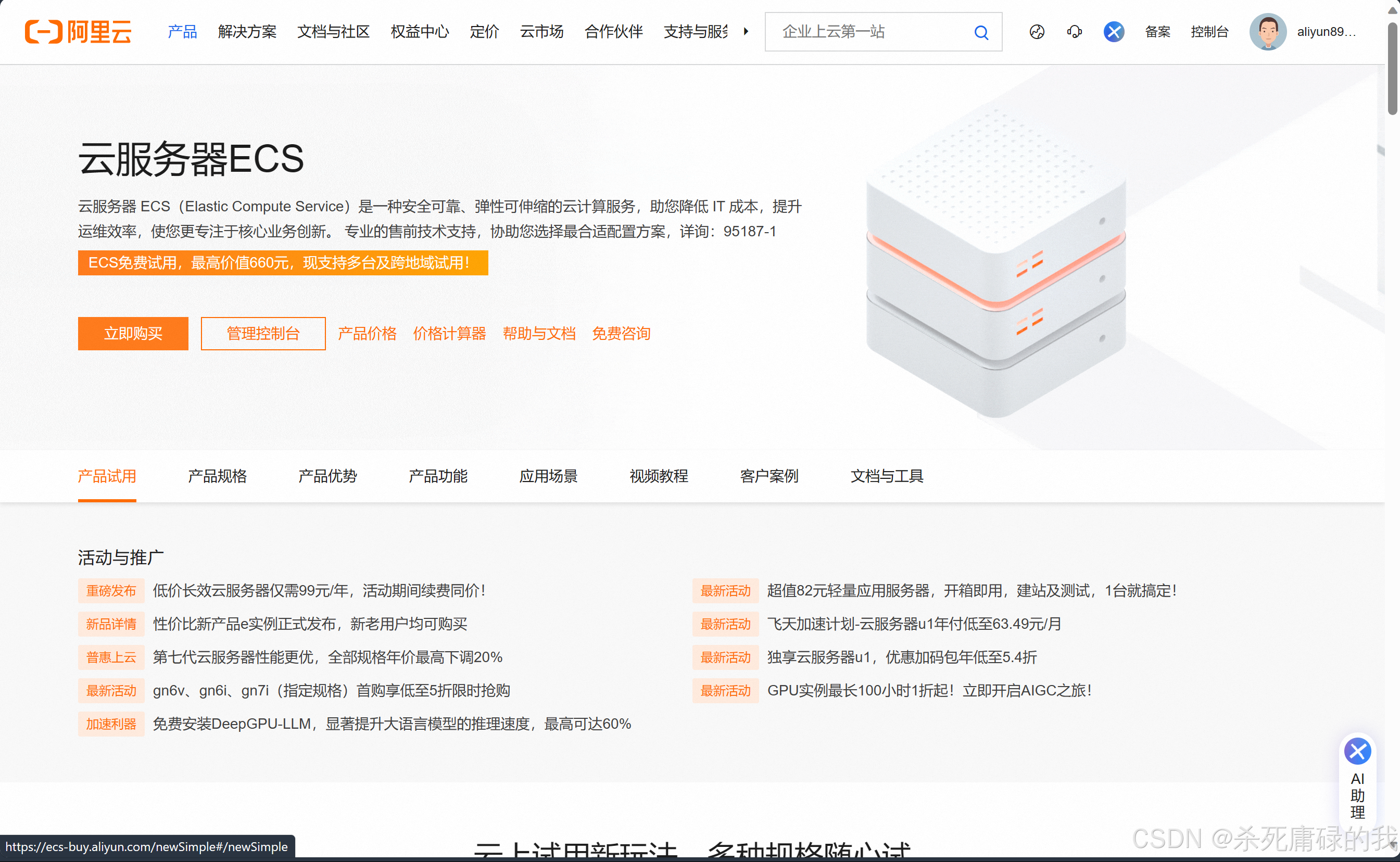Click the blue AI assistant icon in header

tap(1113, 32)
